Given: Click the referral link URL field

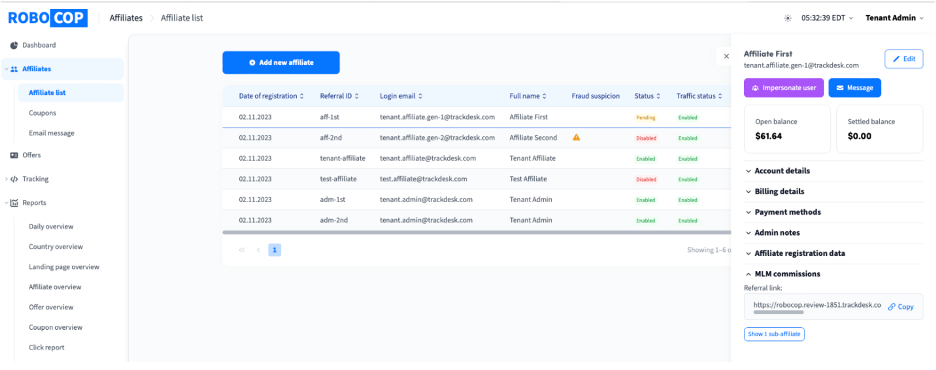Looking at the screenshot, I should click(x=817, y=305).
